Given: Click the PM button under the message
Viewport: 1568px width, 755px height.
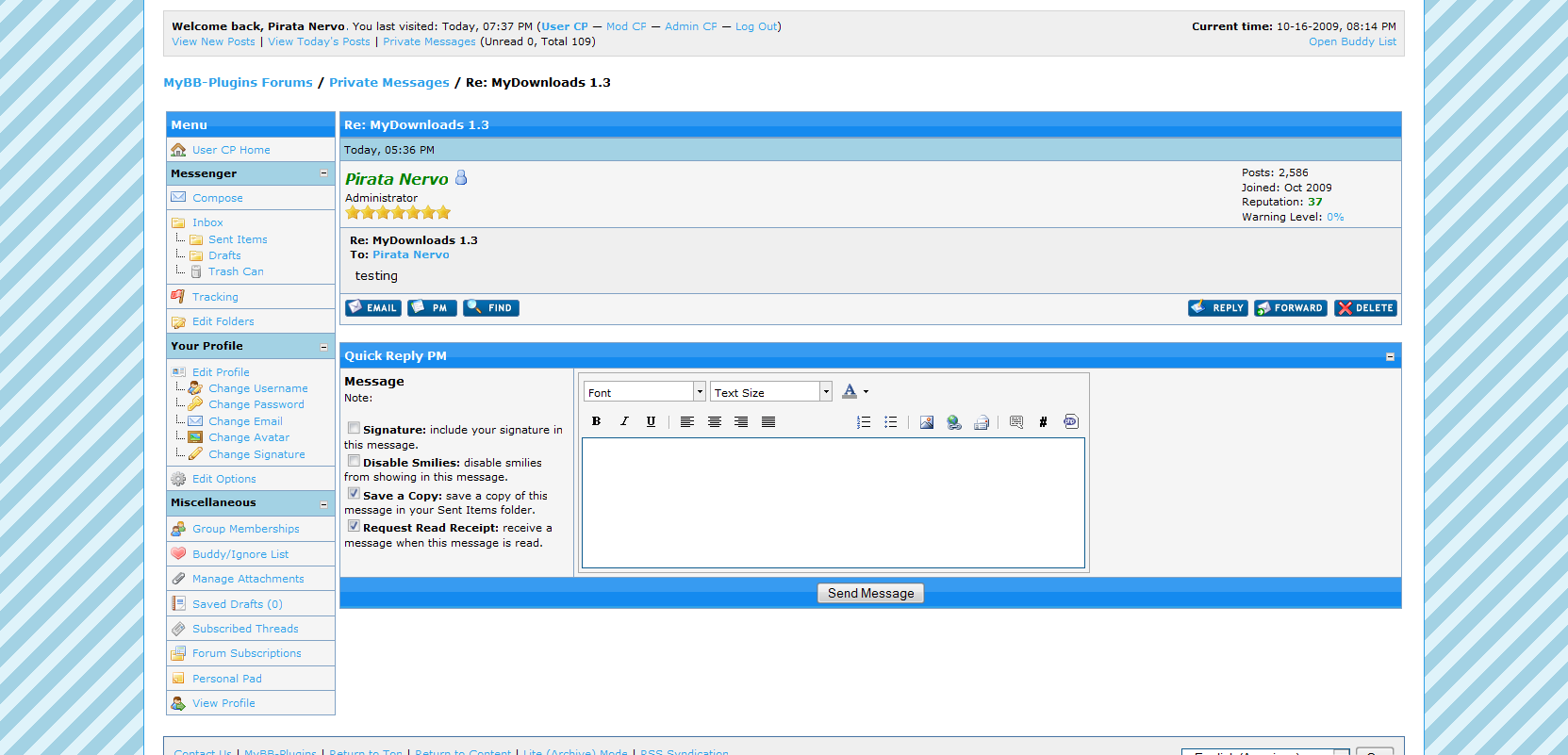Looking at the screenshot, I should click(432, 308).
